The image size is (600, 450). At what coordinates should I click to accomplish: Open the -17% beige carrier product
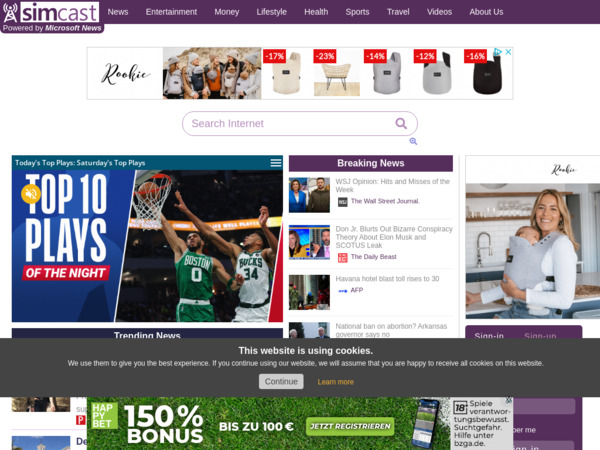point(287,73)
